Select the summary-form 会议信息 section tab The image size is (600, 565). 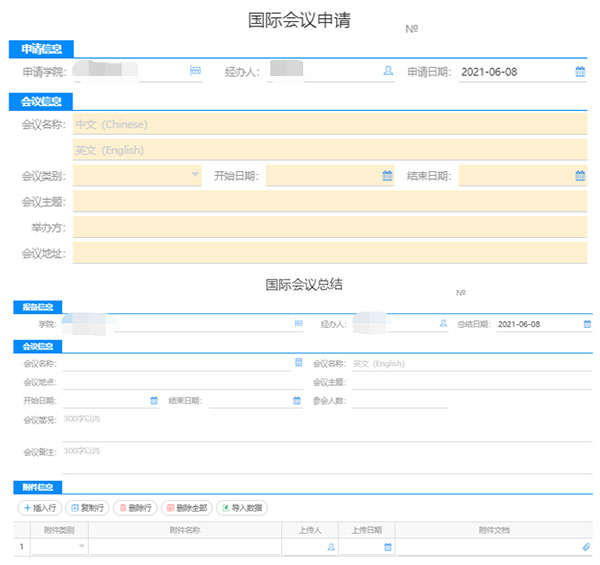[x=38, y=347]
